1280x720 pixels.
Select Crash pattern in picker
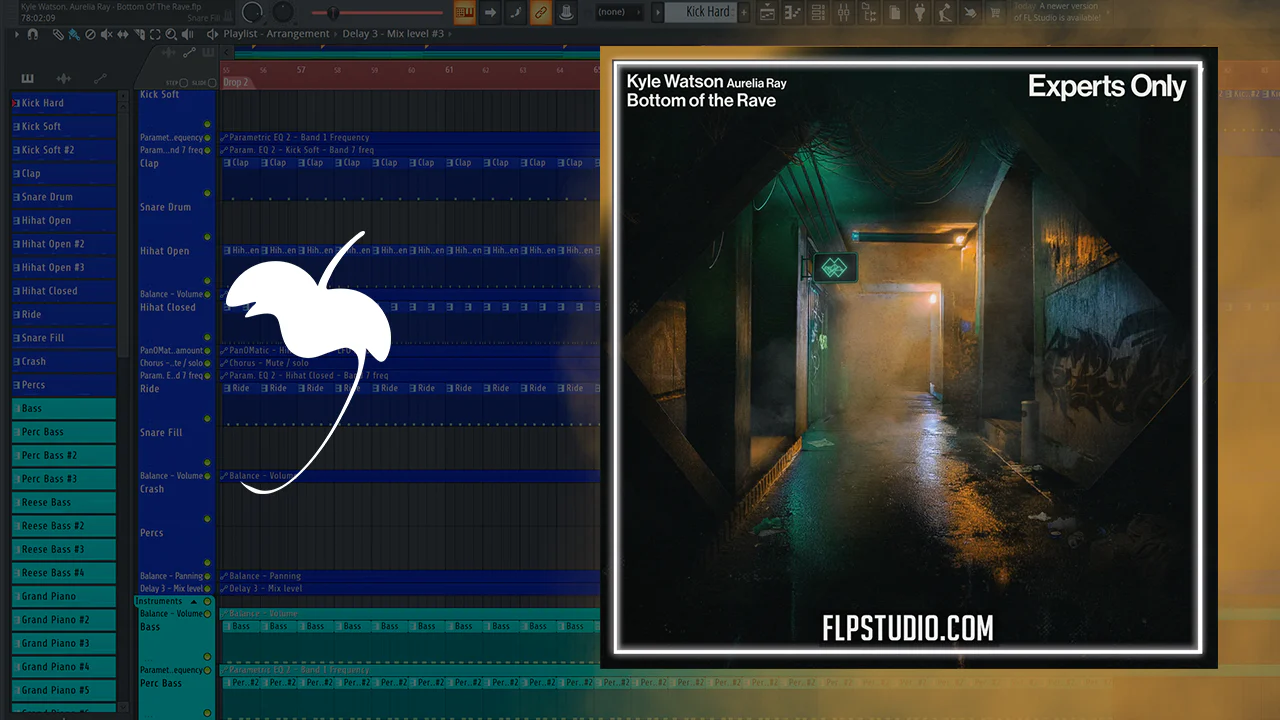(x=64, y=361)
